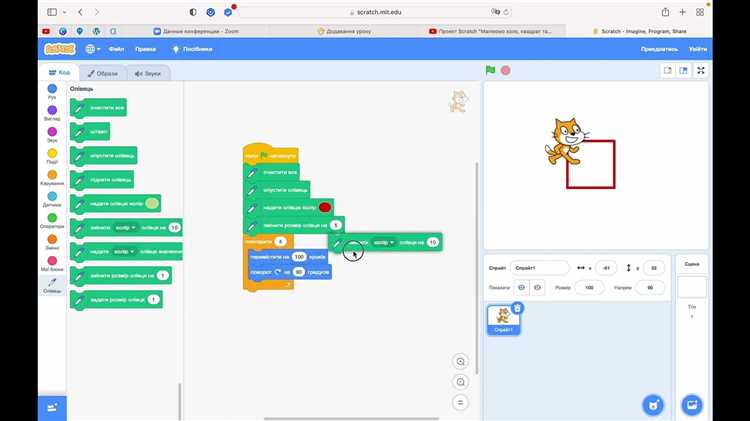
Task: Zoom out the code workspace
Action: pyautogui.click(x=460, y=382)
